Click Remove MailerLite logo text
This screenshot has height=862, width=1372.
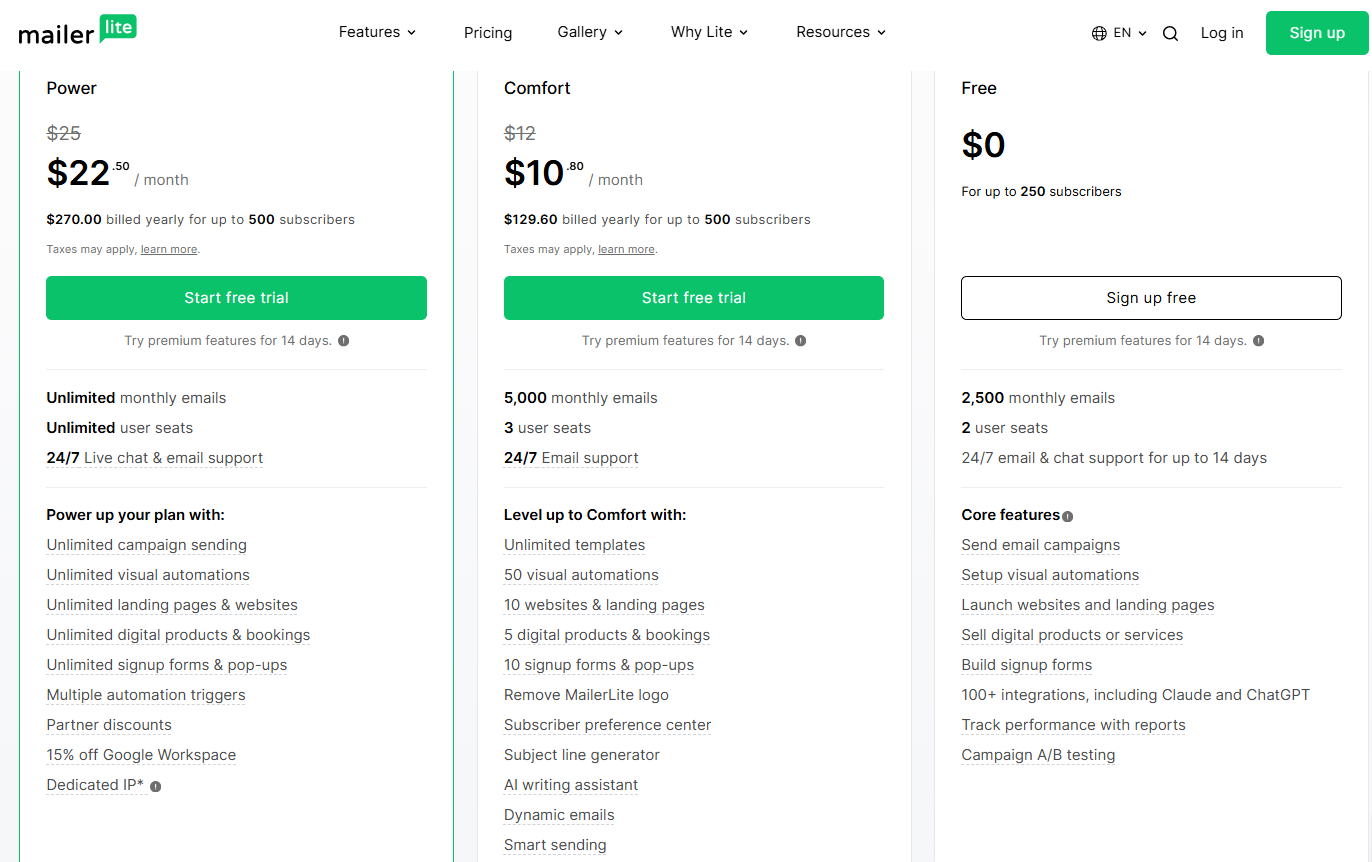tap(586, 695)
